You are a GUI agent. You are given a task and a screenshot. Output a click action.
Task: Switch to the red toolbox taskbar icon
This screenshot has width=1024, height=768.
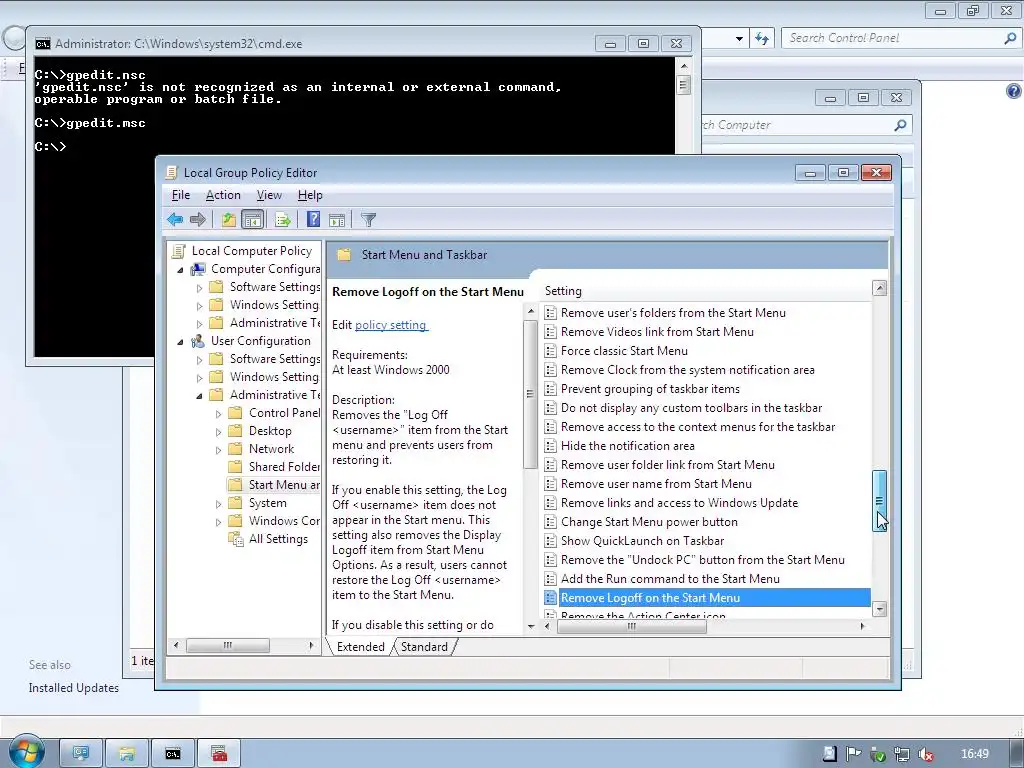pos(219,754)
